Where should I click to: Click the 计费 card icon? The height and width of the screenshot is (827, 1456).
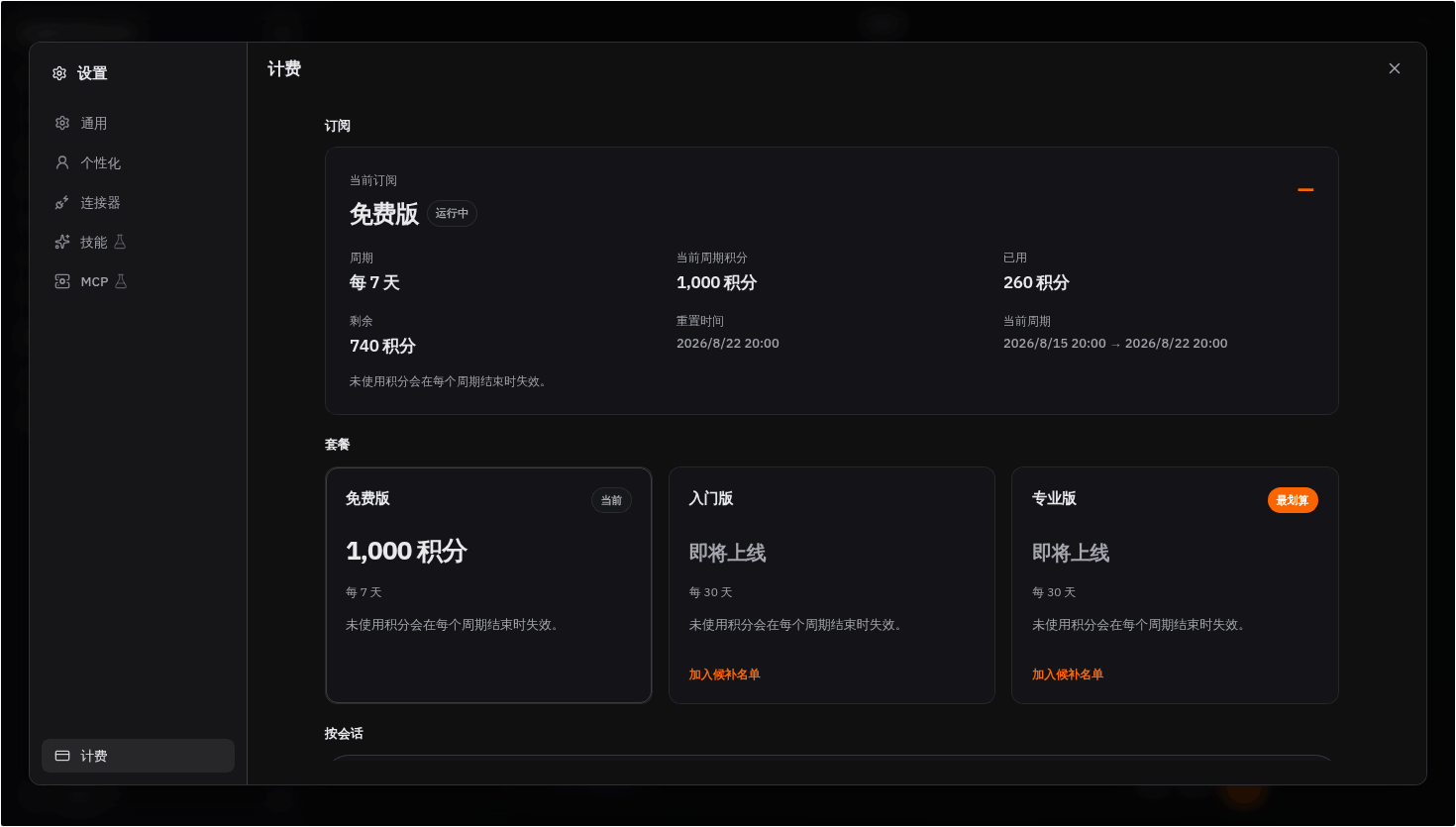[62, 756]
